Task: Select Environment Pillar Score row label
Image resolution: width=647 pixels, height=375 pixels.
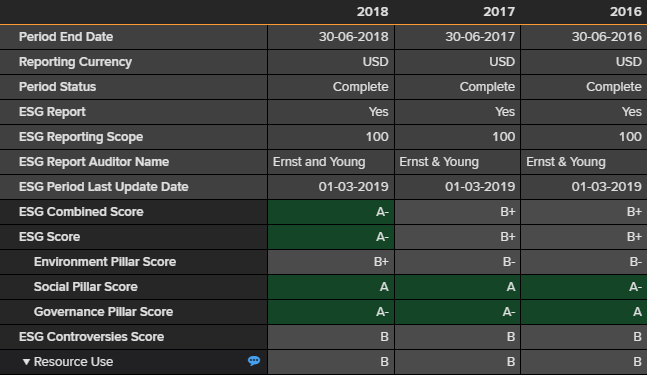Action: [105, 262]
